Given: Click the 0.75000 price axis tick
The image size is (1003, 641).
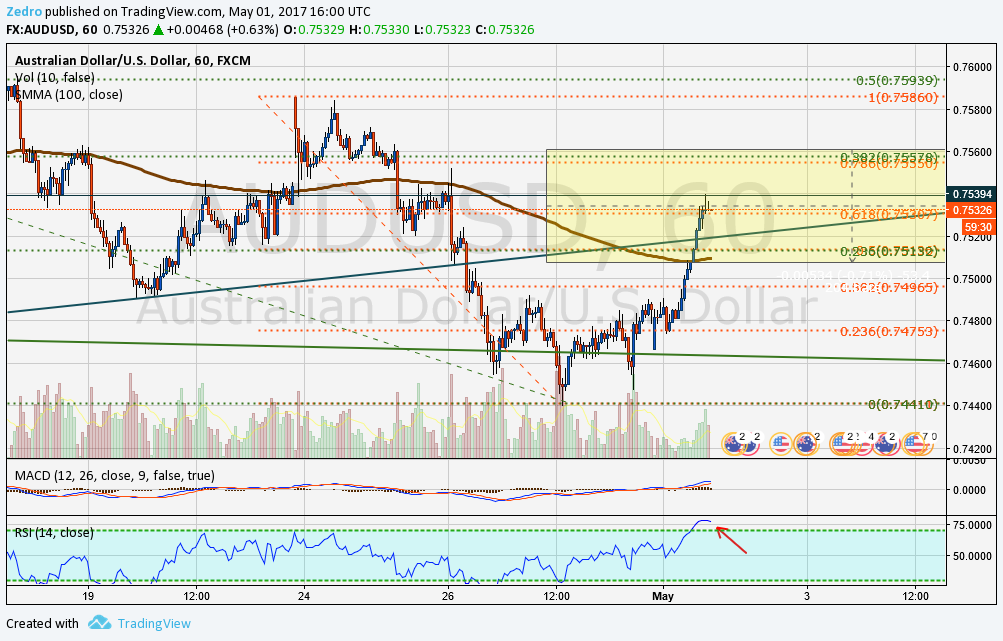Looking at the screenshot, I should pos(972,279).
